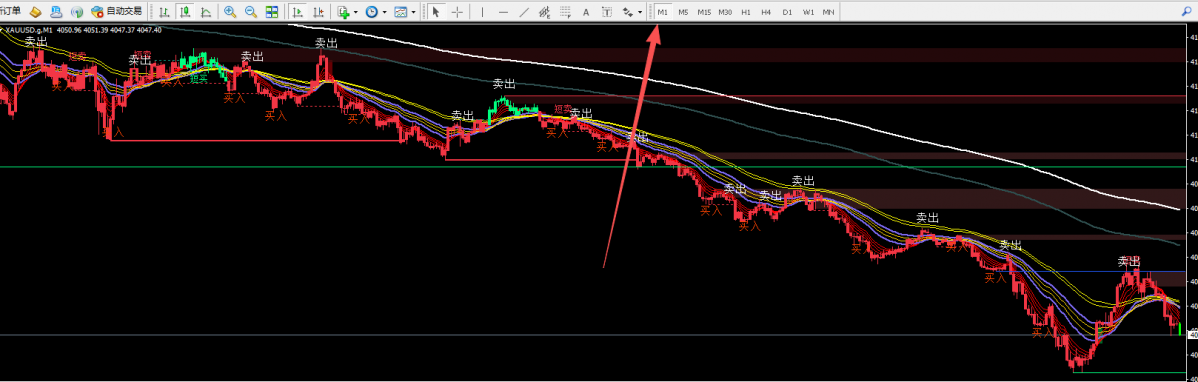
Task: Select the crosshair tool
Action: pyautogui.click(x=457, y=11)
